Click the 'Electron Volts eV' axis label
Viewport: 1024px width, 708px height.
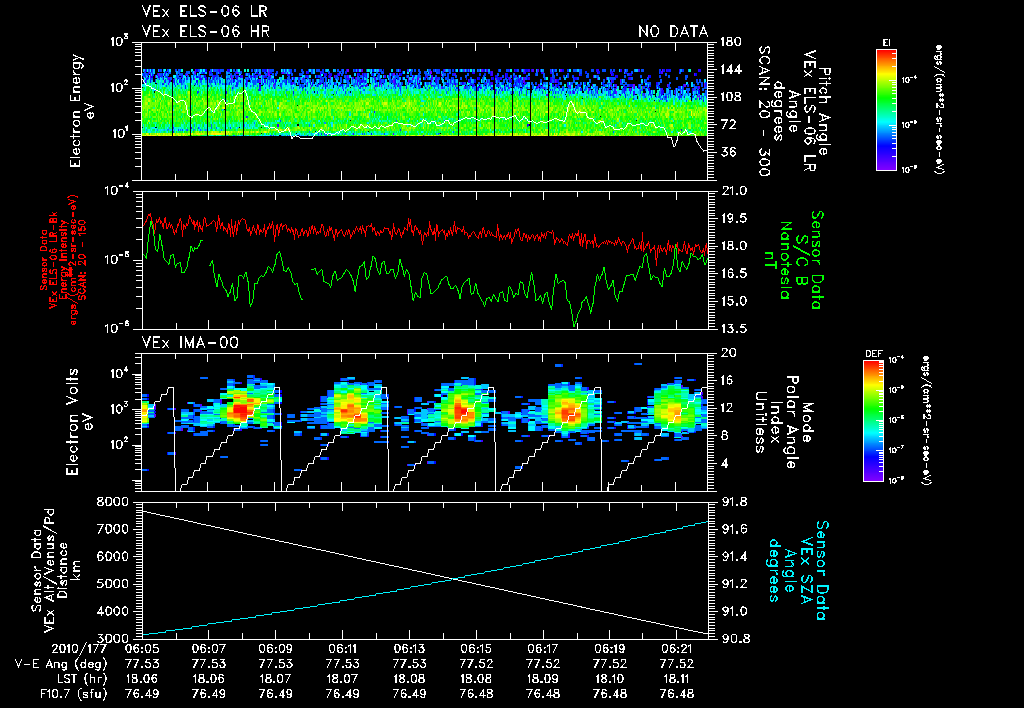[79, 421]
